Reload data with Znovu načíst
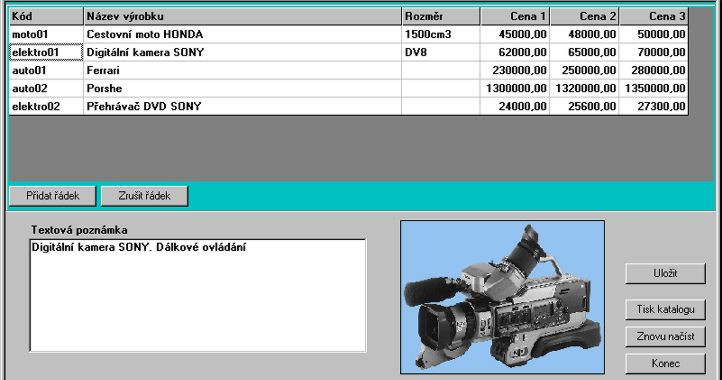Viewport: 722px width, 380px height. (x=665, y=336)
